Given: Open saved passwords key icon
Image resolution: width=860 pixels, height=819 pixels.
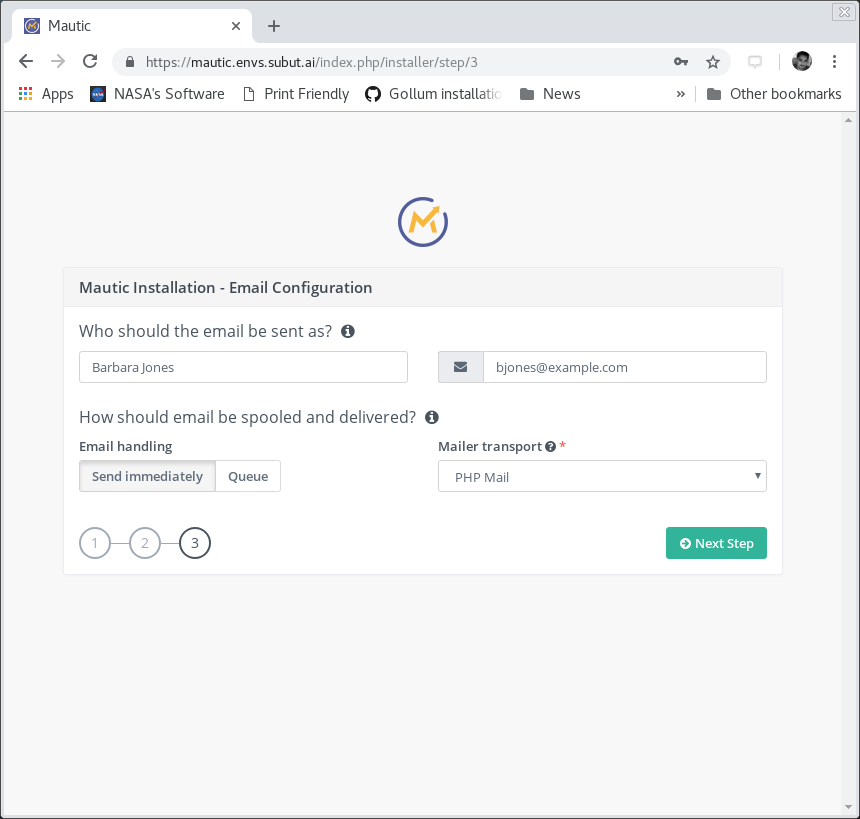Looking at the screenshot, I should [x=681, y=62].
